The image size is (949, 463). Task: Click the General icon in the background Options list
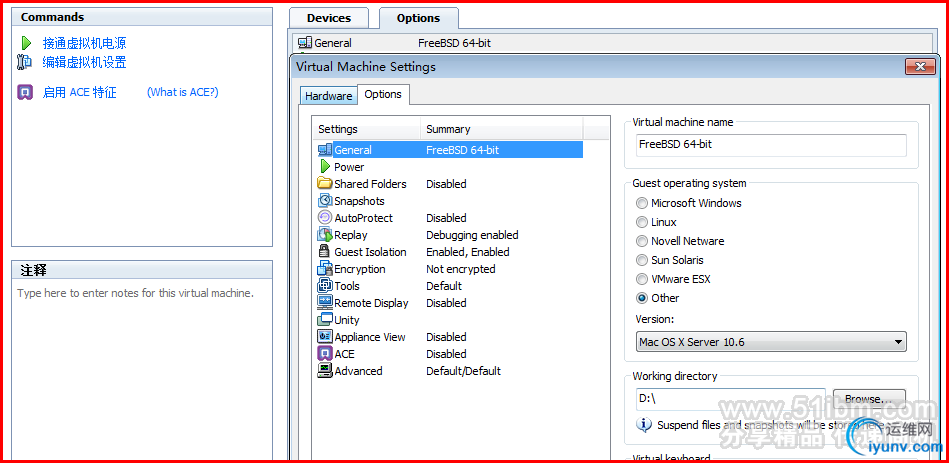305,43
